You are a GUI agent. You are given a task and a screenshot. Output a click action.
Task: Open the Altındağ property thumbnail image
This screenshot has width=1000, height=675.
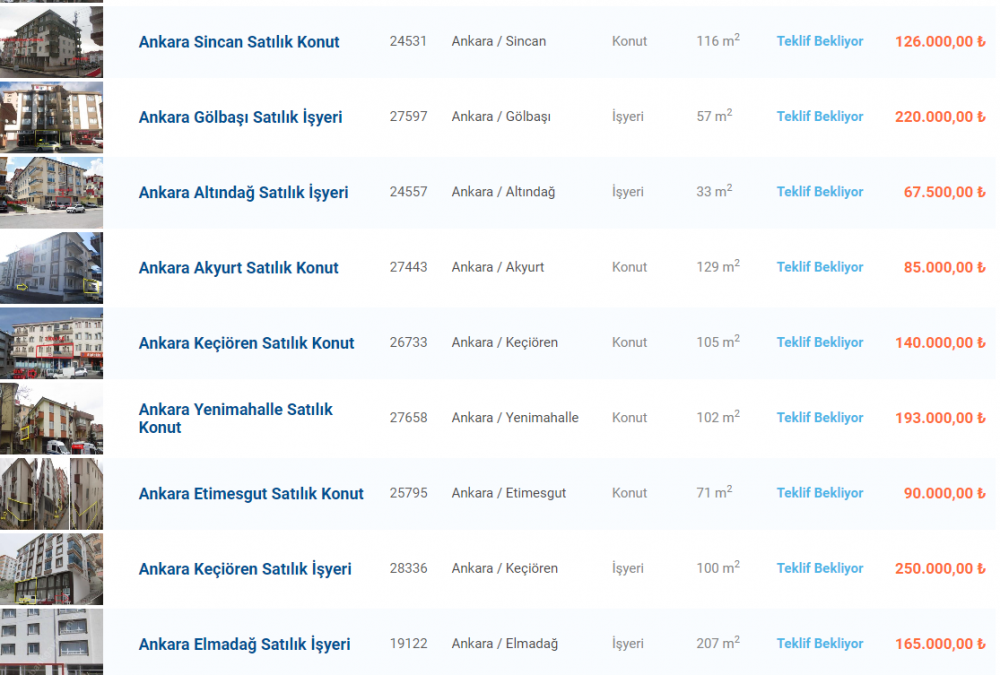point(51,192)
